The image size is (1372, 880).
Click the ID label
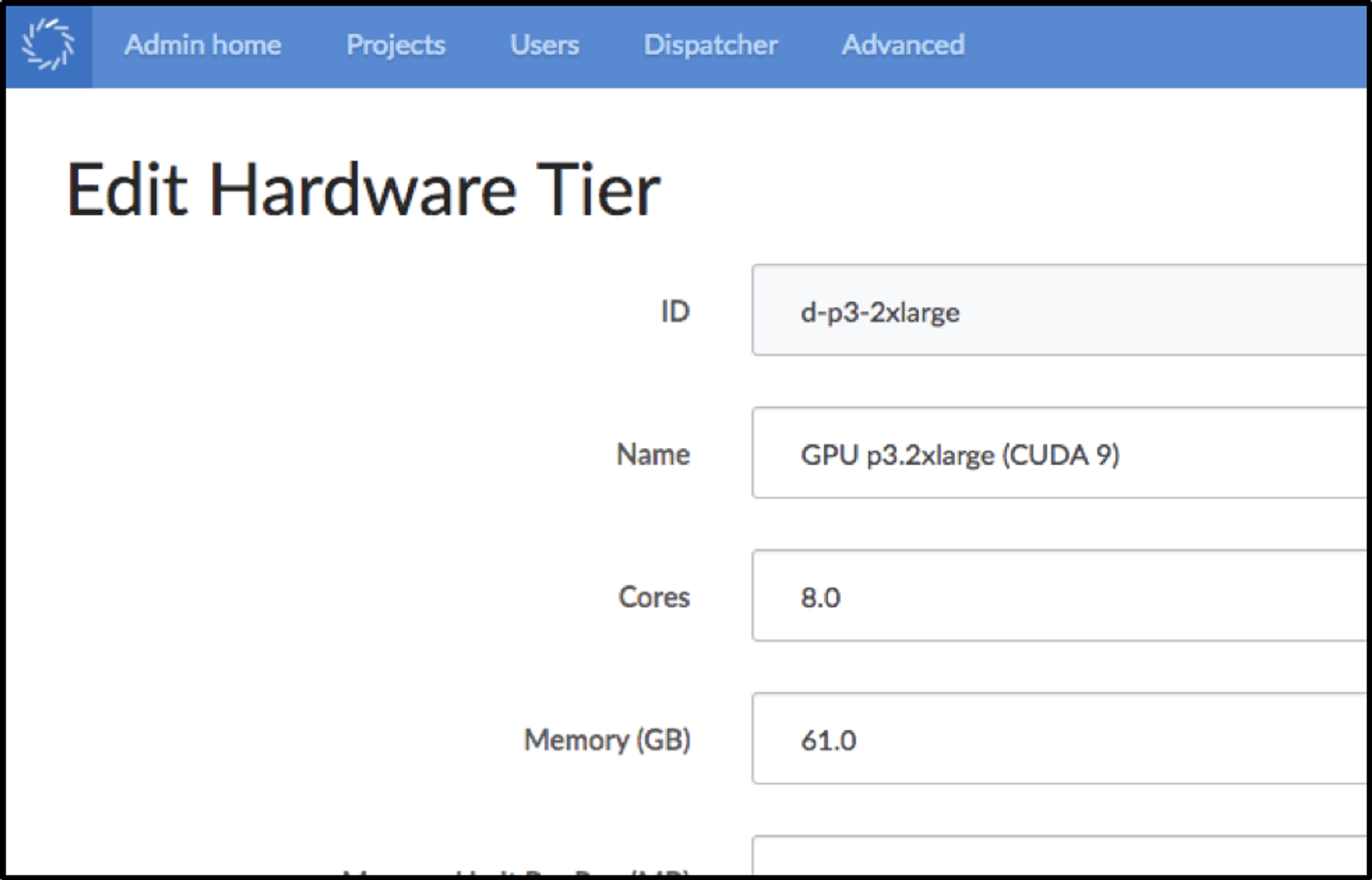pyautogui.click(x=675, y=311)
